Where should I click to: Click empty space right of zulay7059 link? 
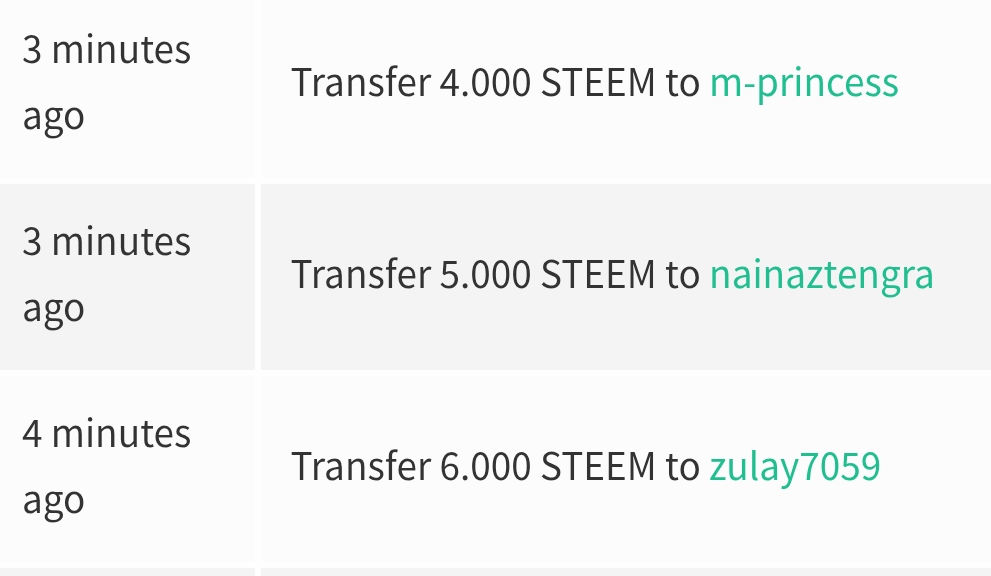click(935, 467)
